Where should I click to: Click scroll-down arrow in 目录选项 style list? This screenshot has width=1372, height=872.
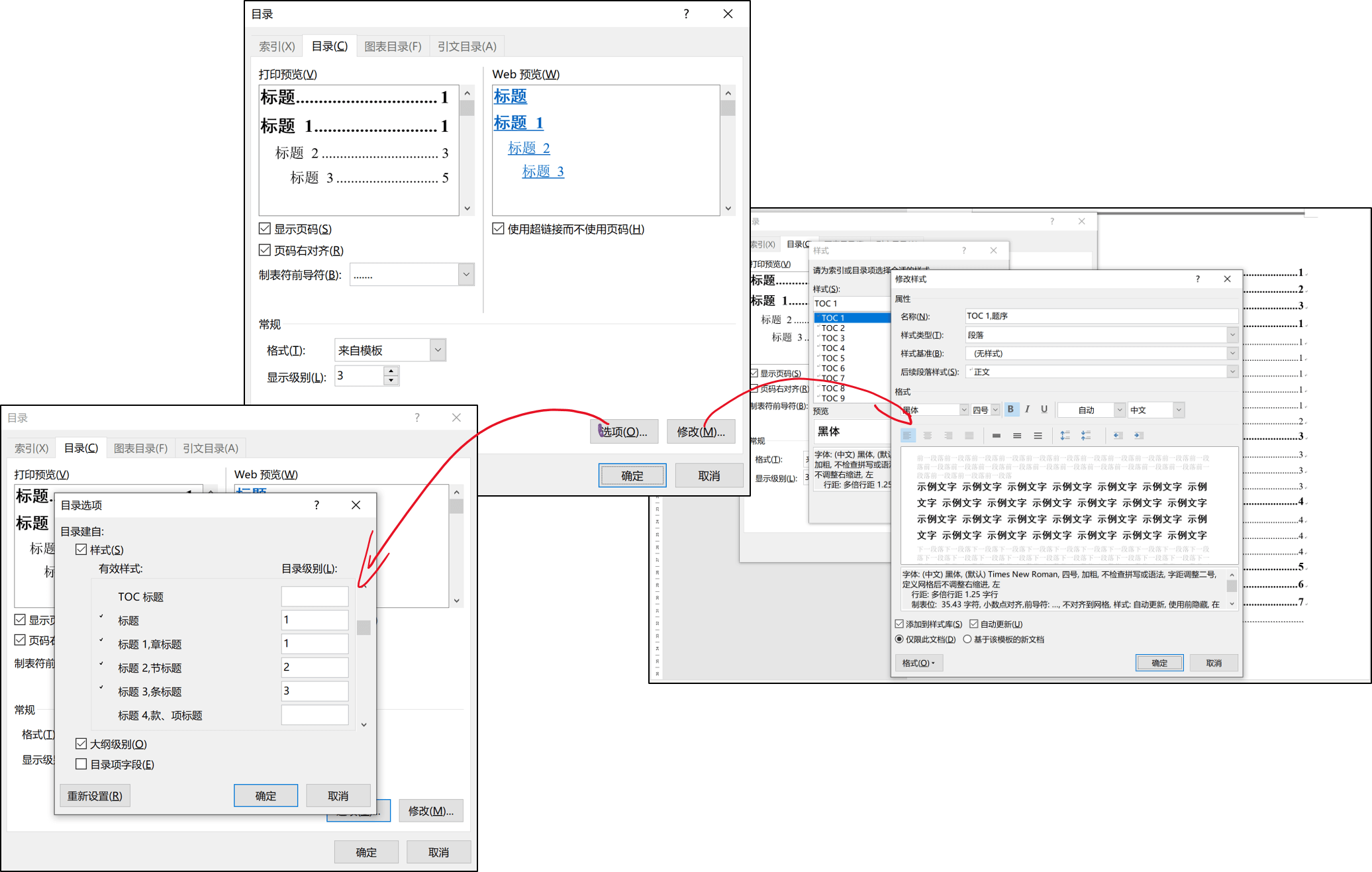point(364,724)
